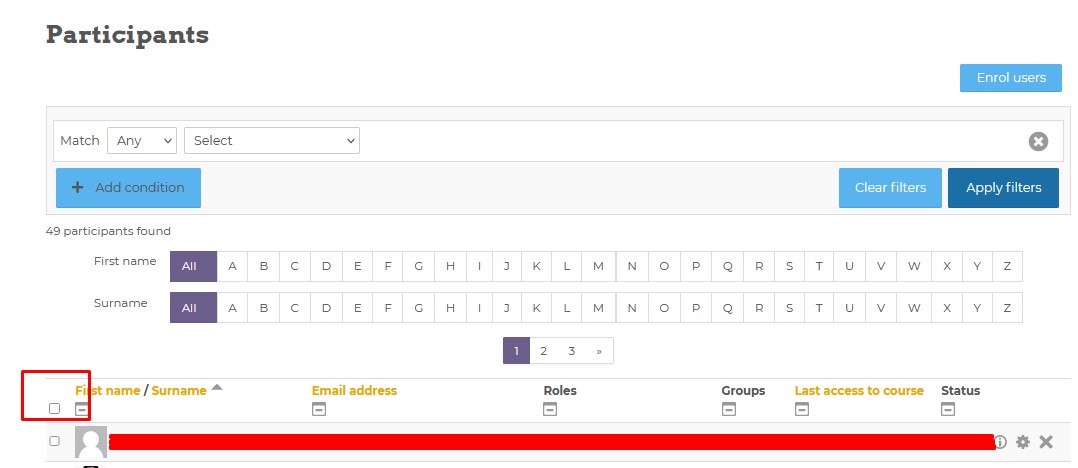Open the Match Any dropdown
1078x468 pixels.
click(x=142, y=141)
